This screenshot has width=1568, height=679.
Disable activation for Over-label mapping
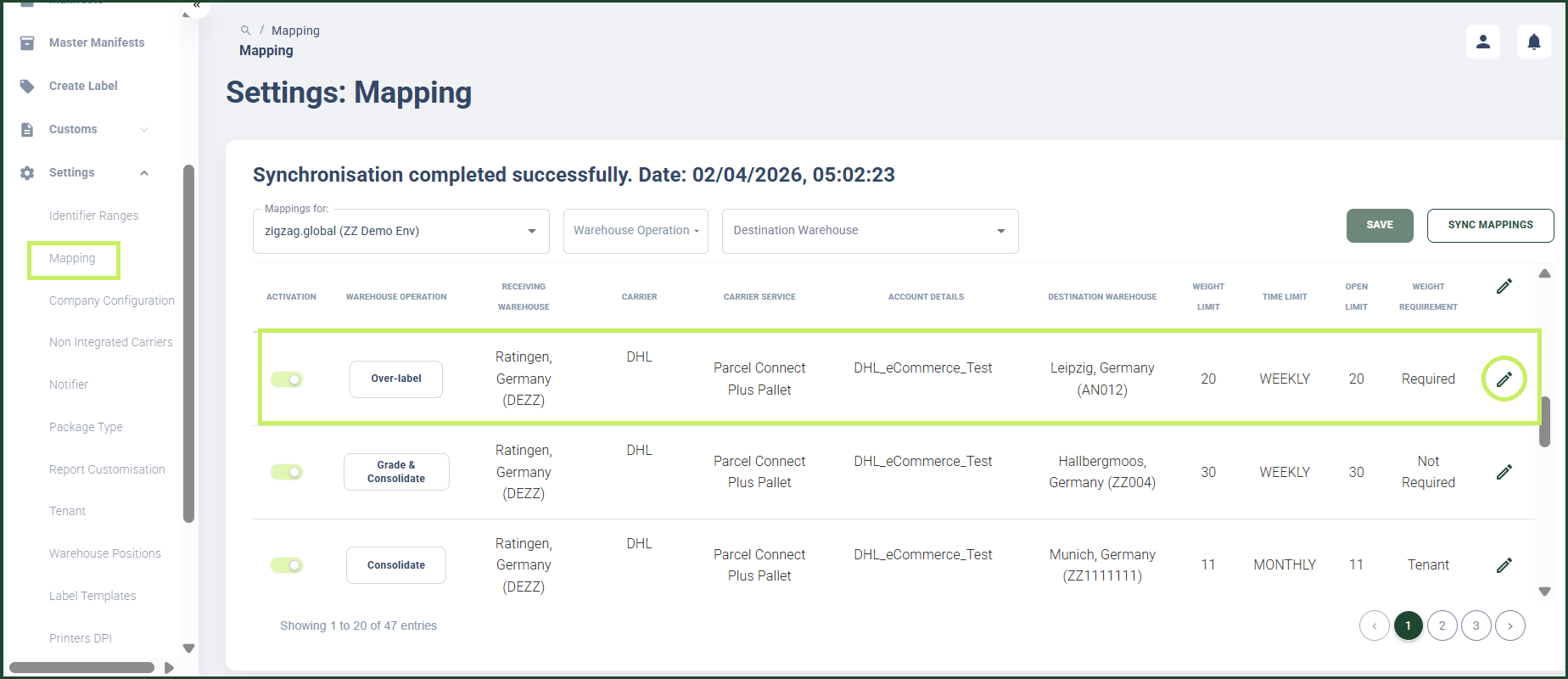point(287,379)
